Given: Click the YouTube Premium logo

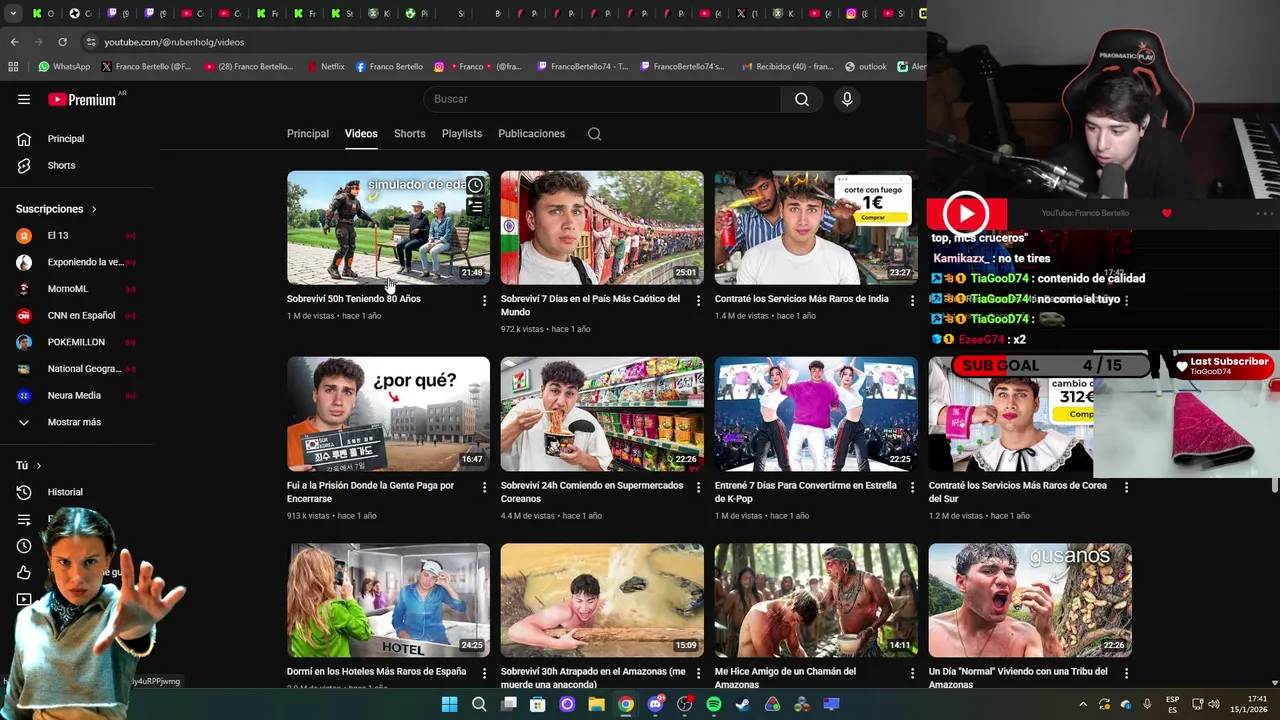Looking at the screenshot, I should (x=84, y=99).
